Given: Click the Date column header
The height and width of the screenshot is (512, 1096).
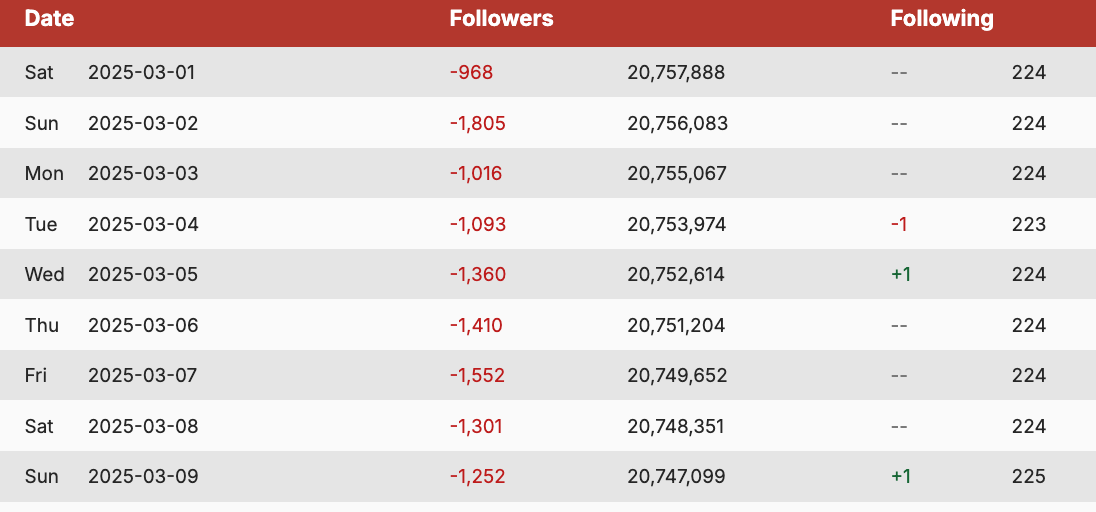Looking at the screenshot, I should coord(49,19).
